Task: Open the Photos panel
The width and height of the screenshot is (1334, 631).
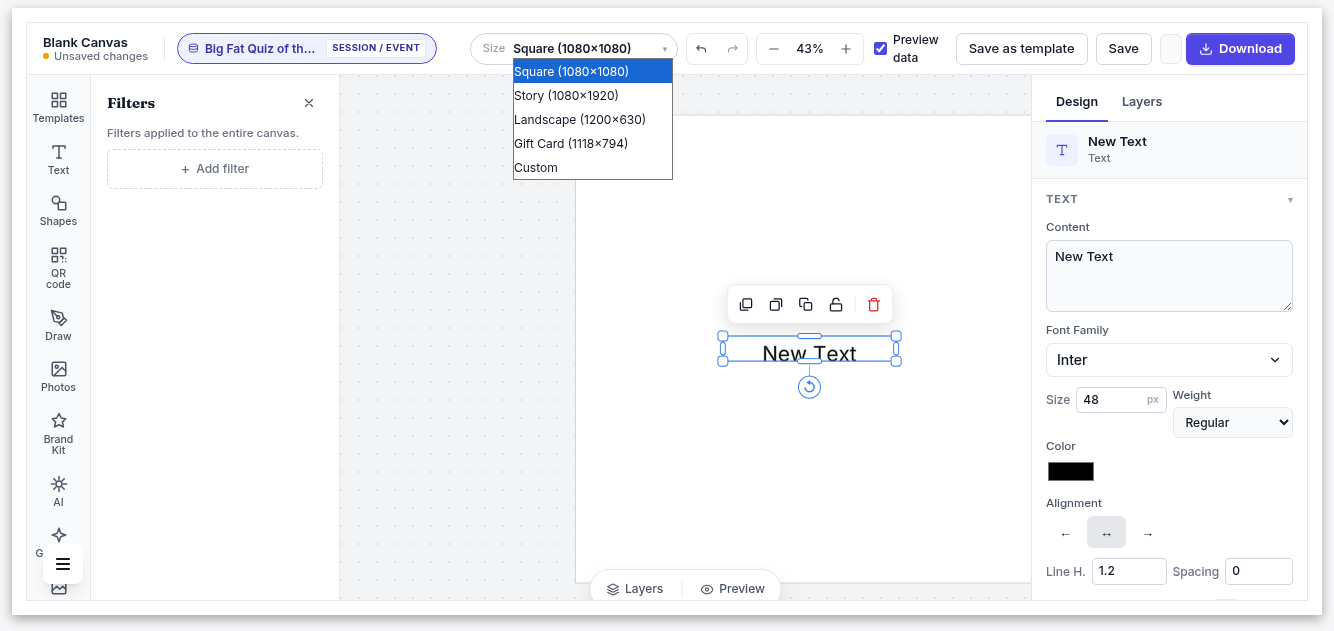Action: tap(58, 377)
